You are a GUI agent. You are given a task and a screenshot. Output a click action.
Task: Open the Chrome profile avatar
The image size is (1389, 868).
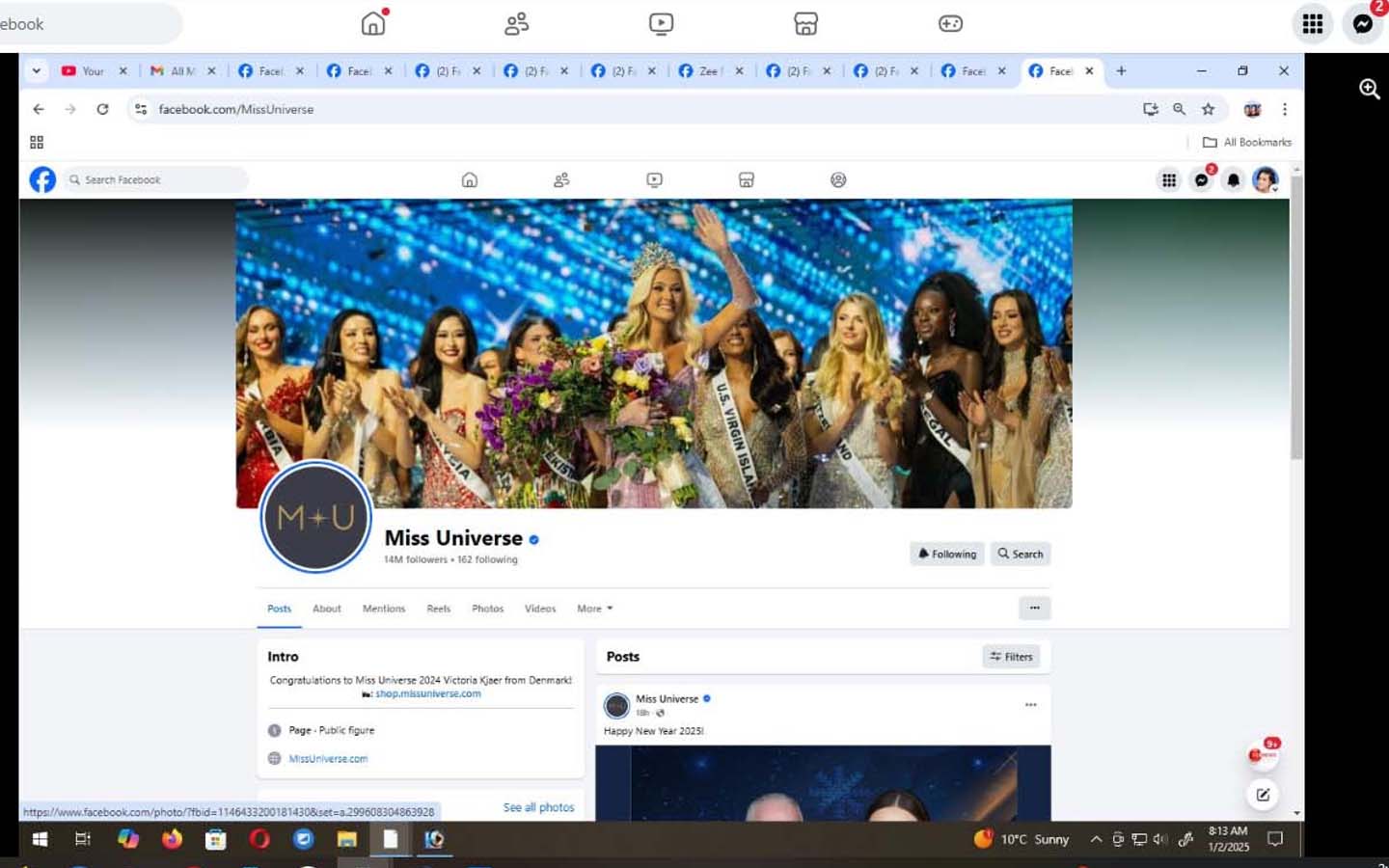coord(1252,109)
